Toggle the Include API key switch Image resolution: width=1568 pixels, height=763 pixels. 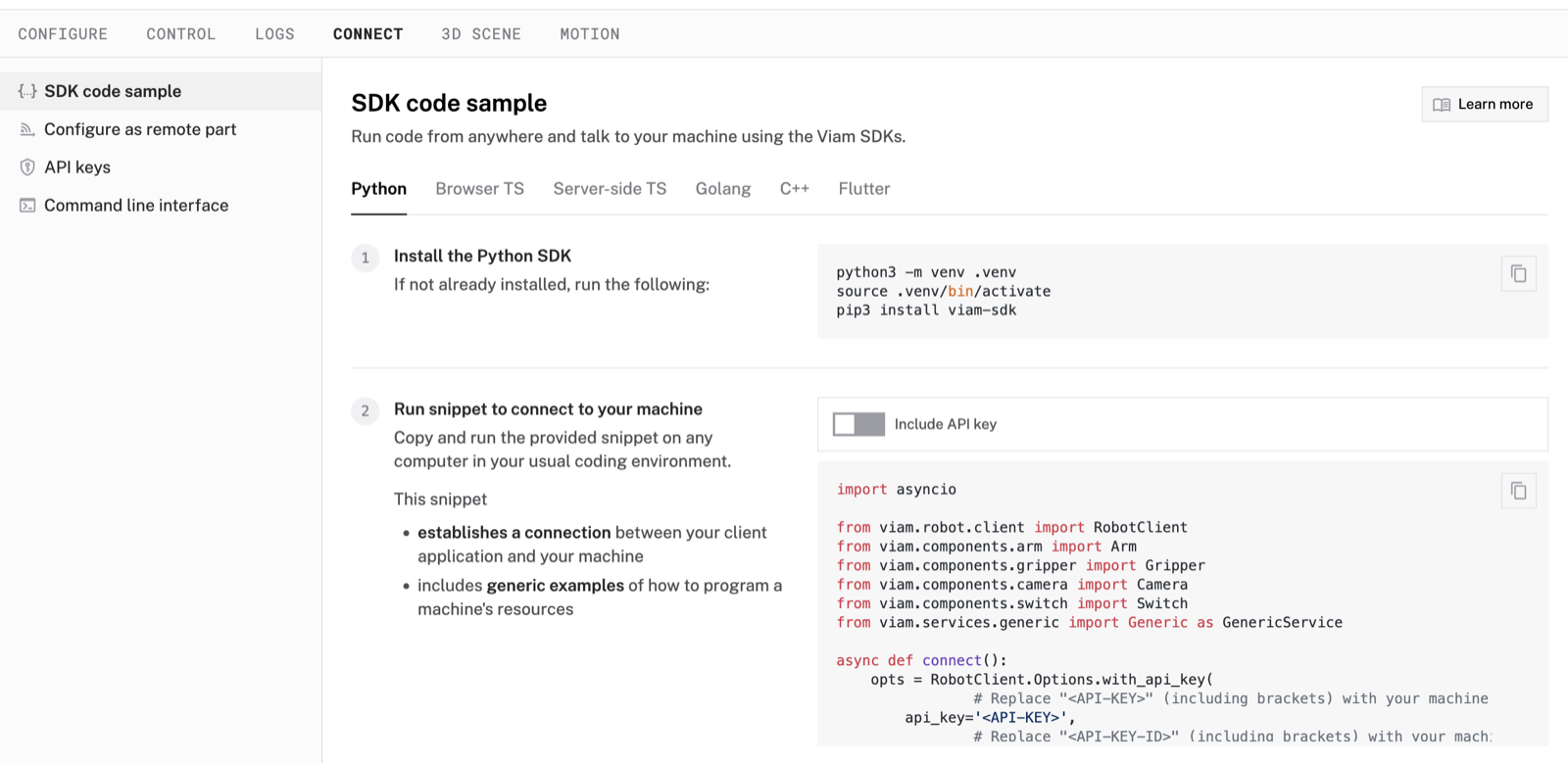pos(858,424)
